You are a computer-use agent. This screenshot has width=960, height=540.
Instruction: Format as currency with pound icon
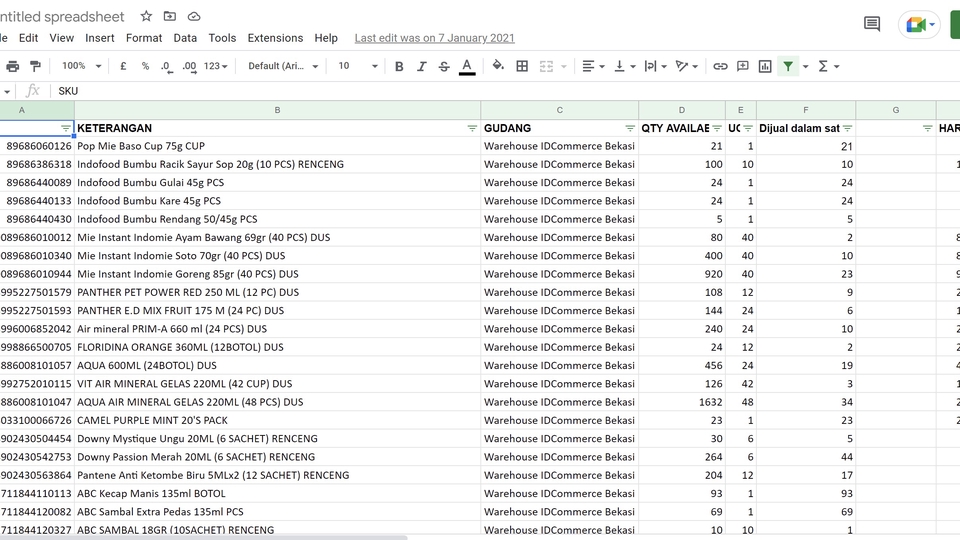(x=123, y=66)
